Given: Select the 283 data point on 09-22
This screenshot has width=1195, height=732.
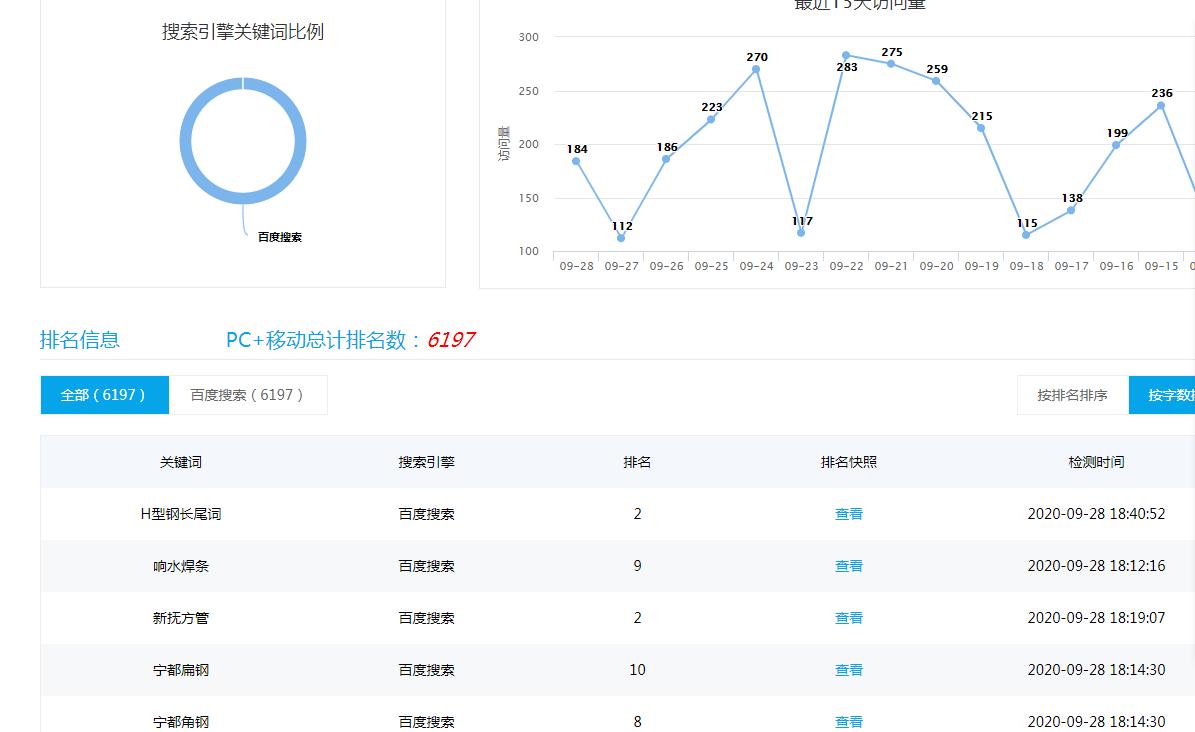Looking at the screenshot, I should click(846, 56).
